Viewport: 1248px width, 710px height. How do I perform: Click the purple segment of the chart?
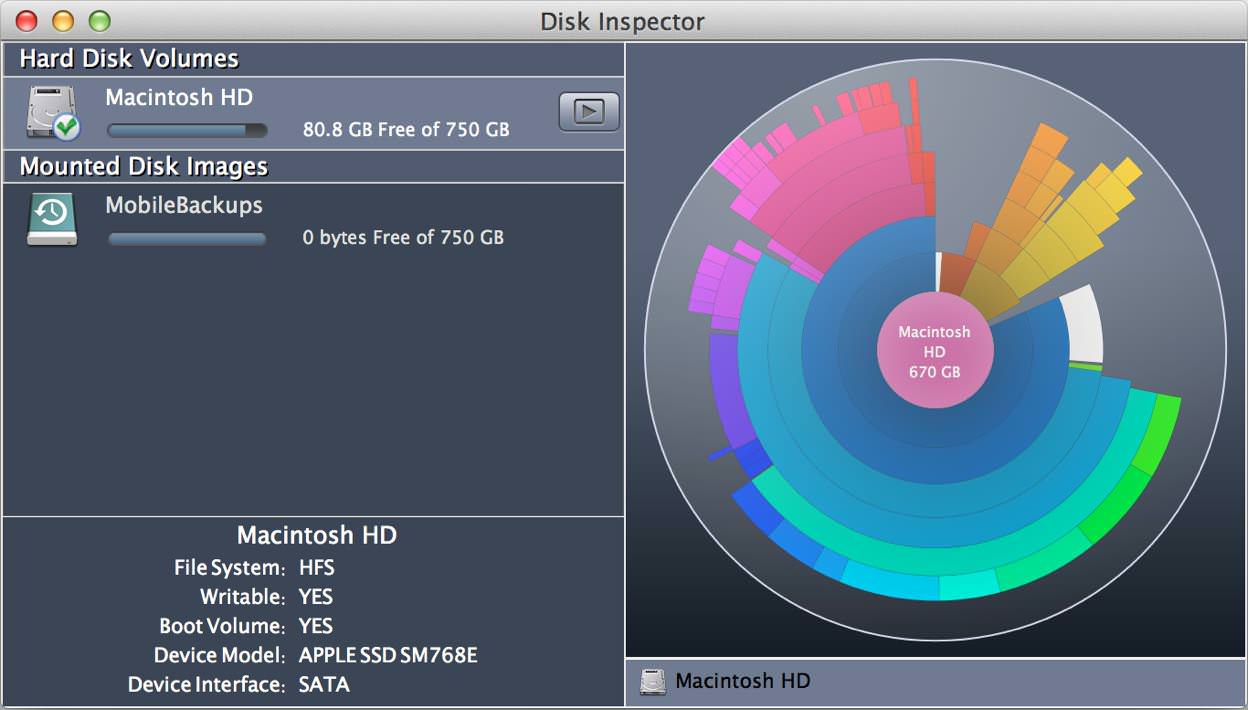tap(727, 390)
